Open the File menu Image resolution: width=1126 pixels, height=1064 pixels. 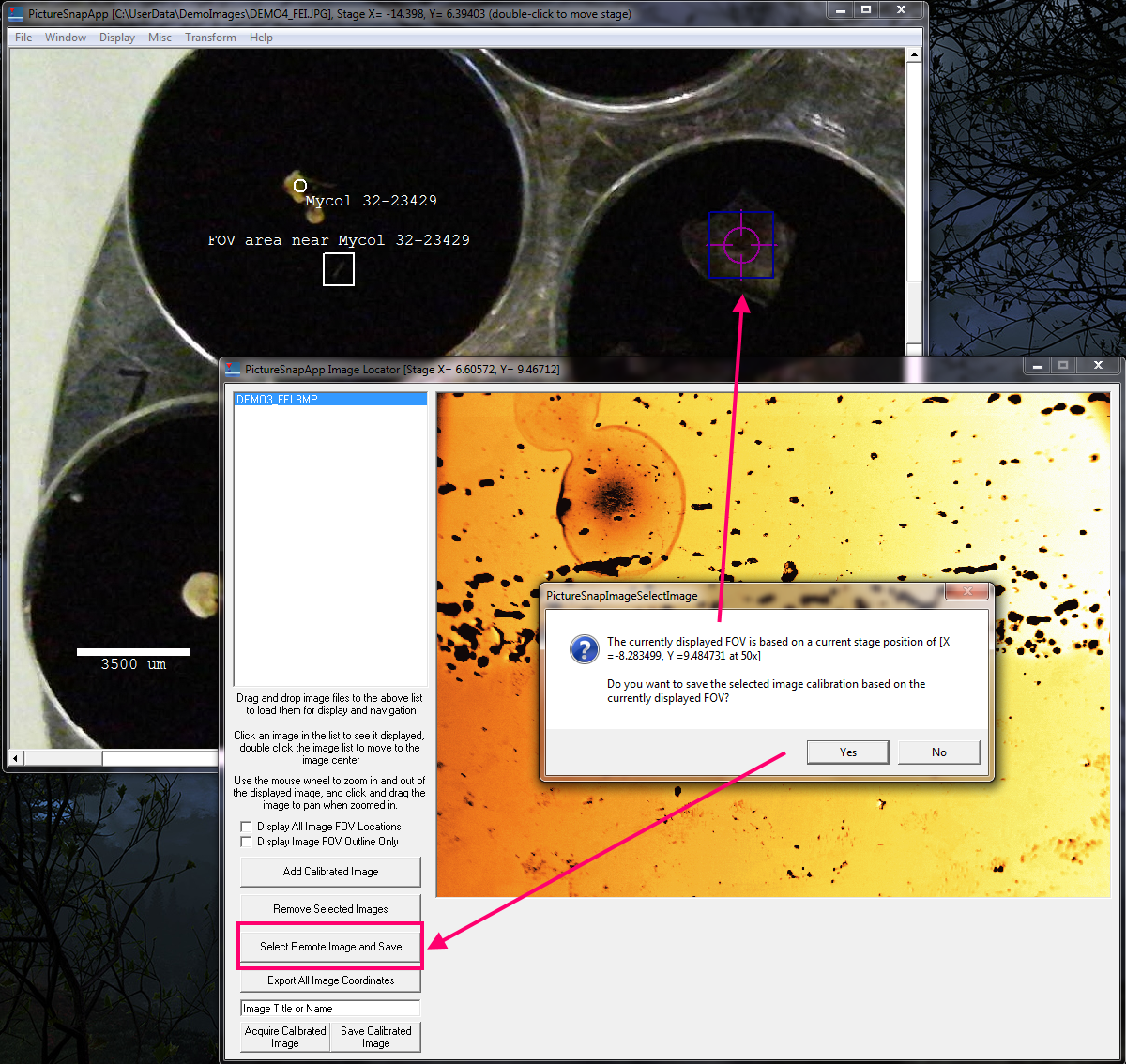23,38
